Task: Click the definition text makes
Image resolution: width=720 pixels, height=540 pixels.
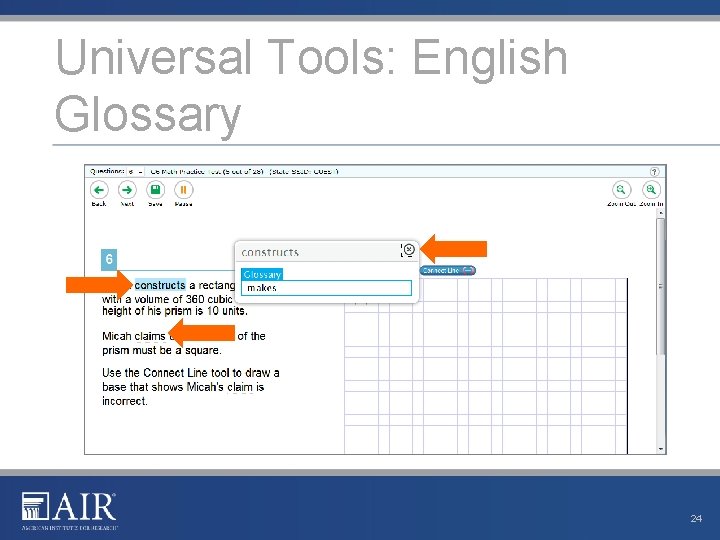Action: click(x=262, y=288)
